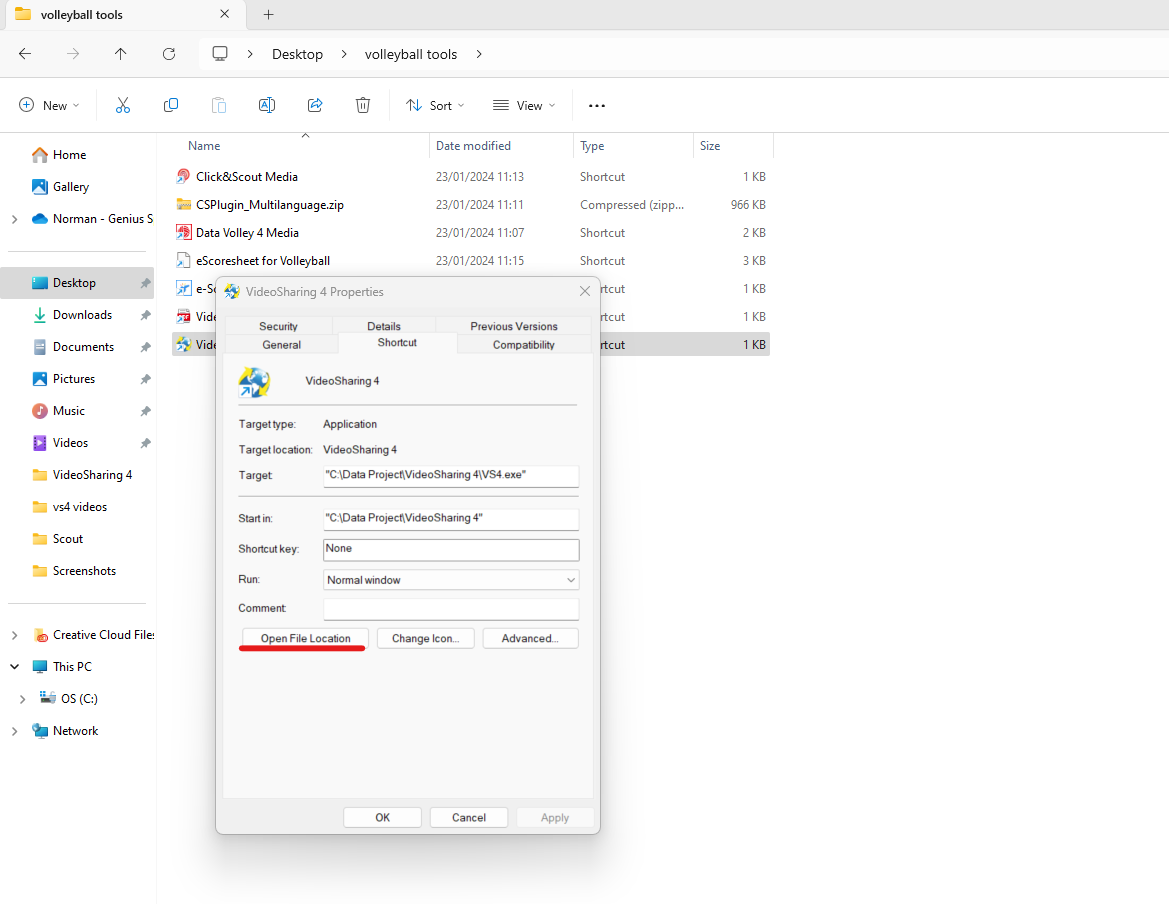Click the Open File Location button
Viewport: 1169px width, 904px height.
pyautogui.click(x=306, y=639)
